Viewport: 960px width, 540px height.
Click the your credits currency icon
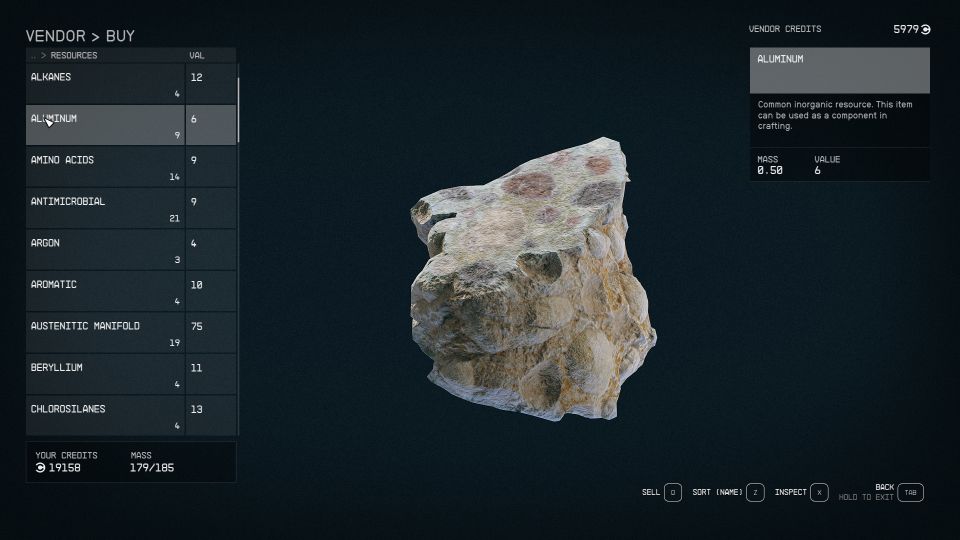40,468
